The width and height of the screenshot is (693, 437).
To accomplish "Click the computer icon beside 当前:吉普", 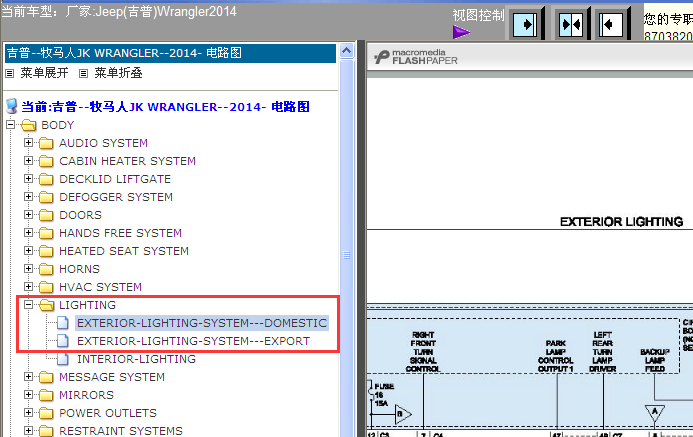I will (x=11, y=106).
